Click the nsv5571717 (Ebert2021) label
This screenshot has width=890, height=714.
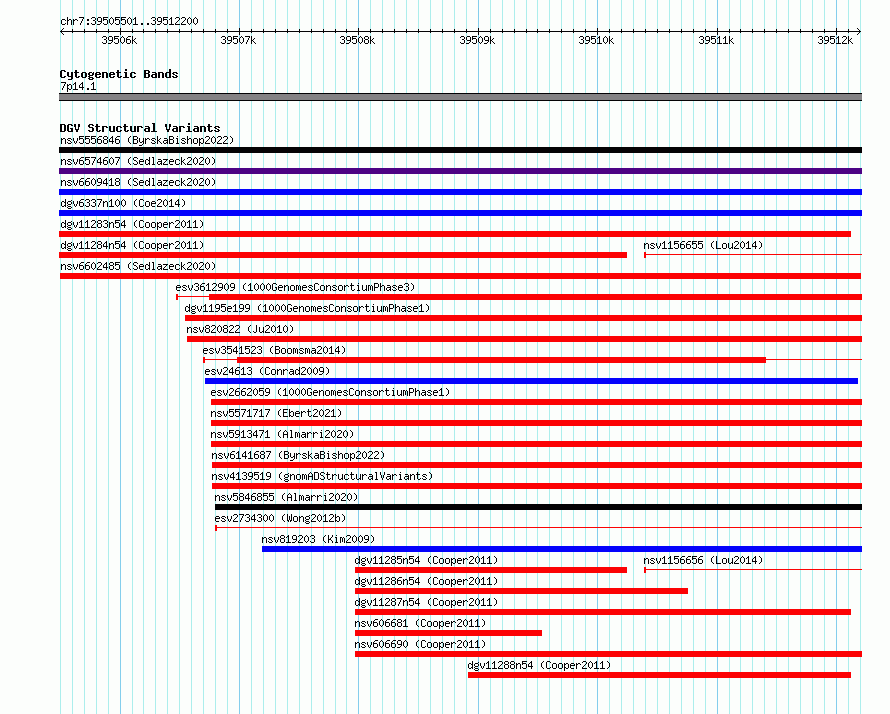276,413
